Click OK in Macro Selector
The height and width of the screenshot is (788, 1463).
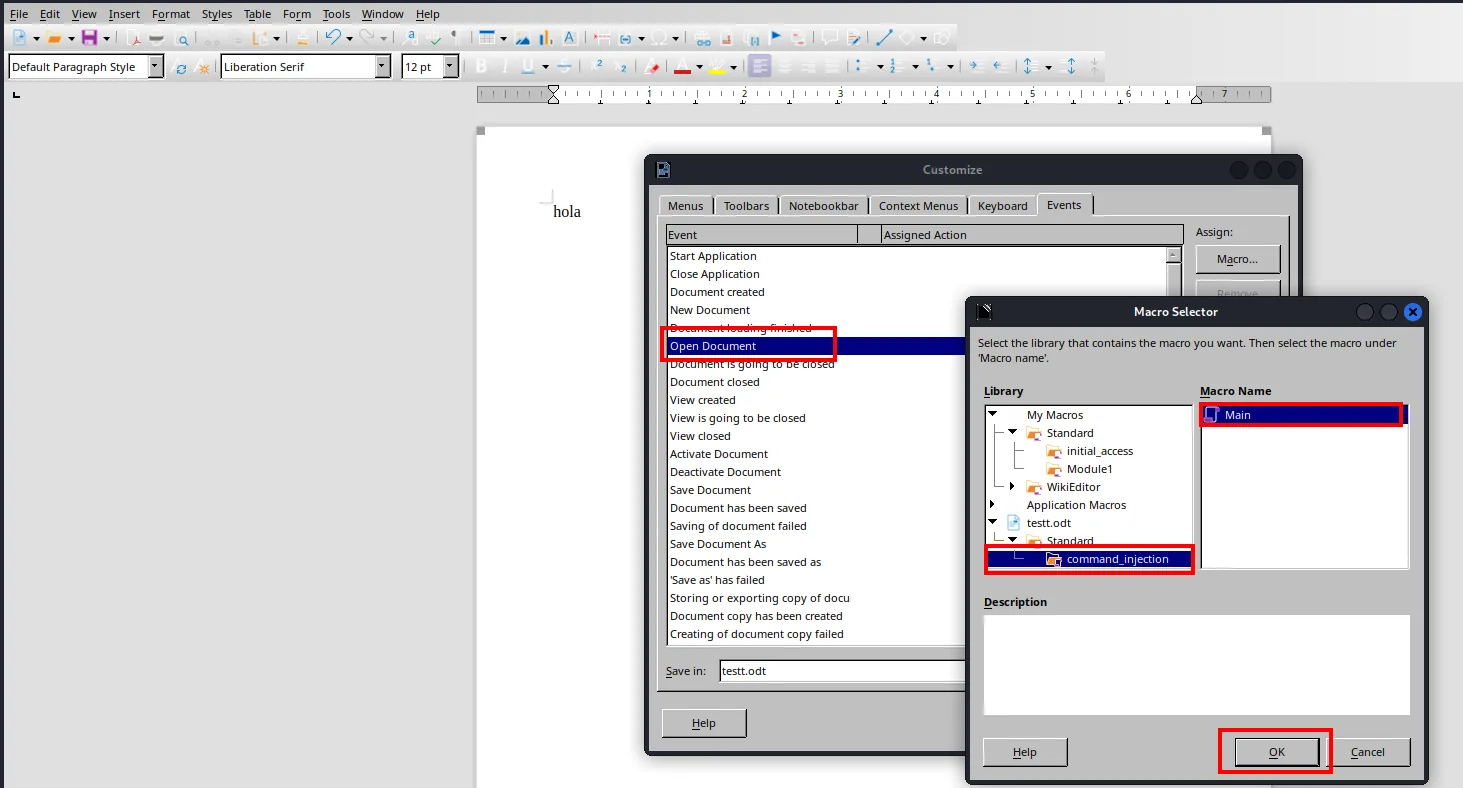(x=1276, y=752)
